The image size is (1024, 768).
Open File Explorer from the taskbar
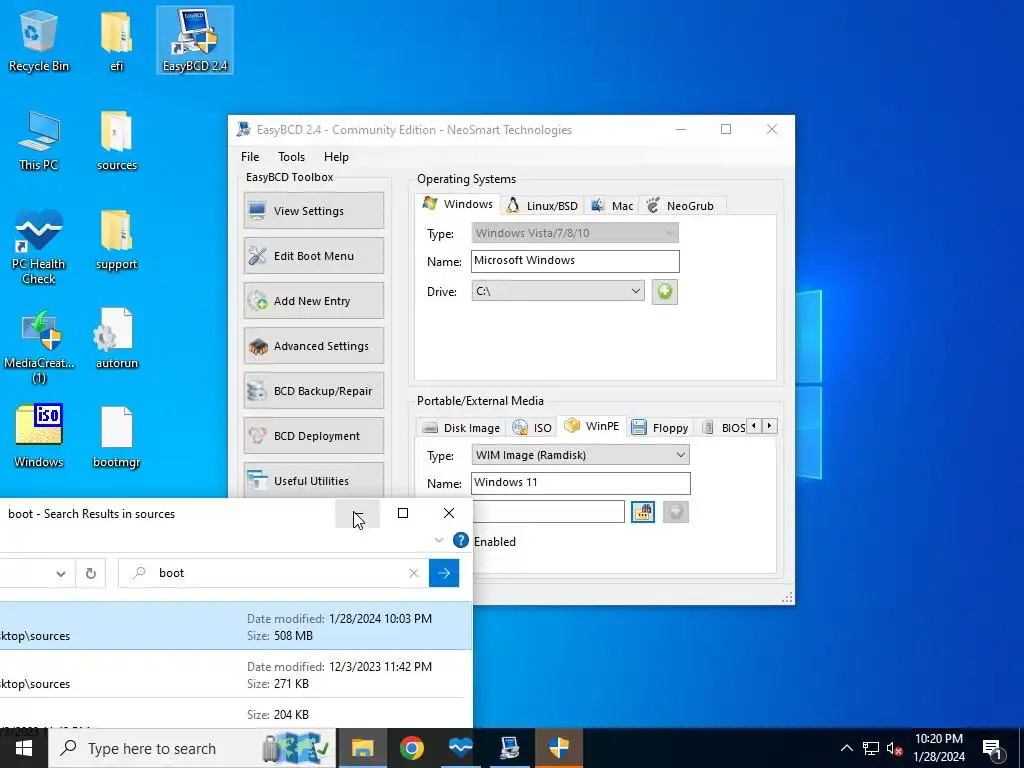pos(362,748)
